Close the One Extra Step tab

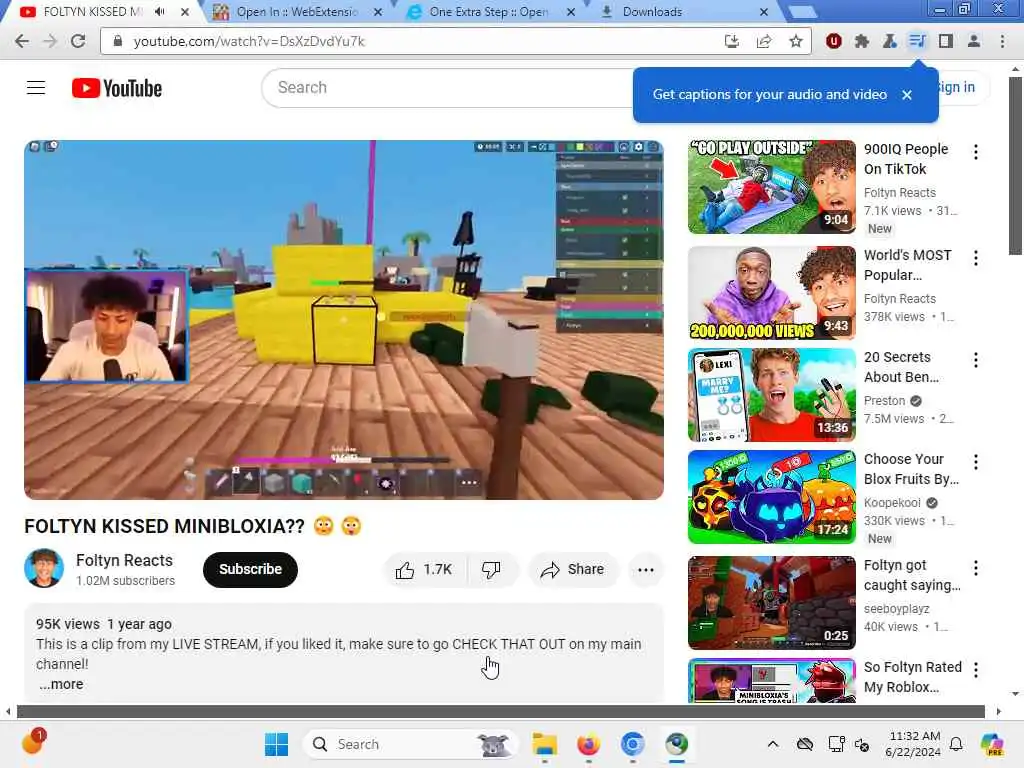click(571, 12)
